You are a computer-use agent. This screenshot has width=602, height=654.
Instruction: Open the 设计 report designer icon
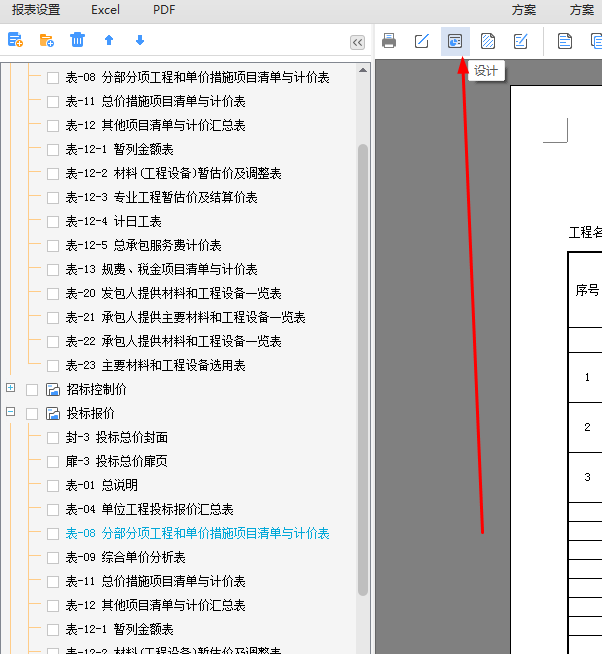coord(455,41)
